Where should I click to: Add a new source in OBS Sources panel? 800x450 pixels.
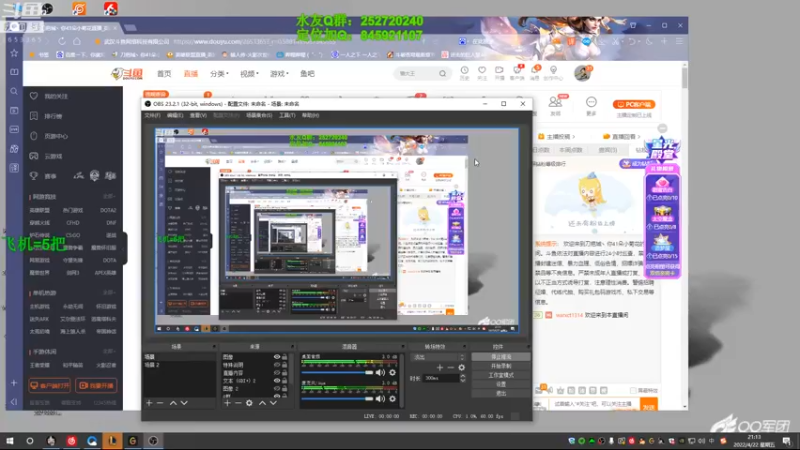click(x=227, y=403)
